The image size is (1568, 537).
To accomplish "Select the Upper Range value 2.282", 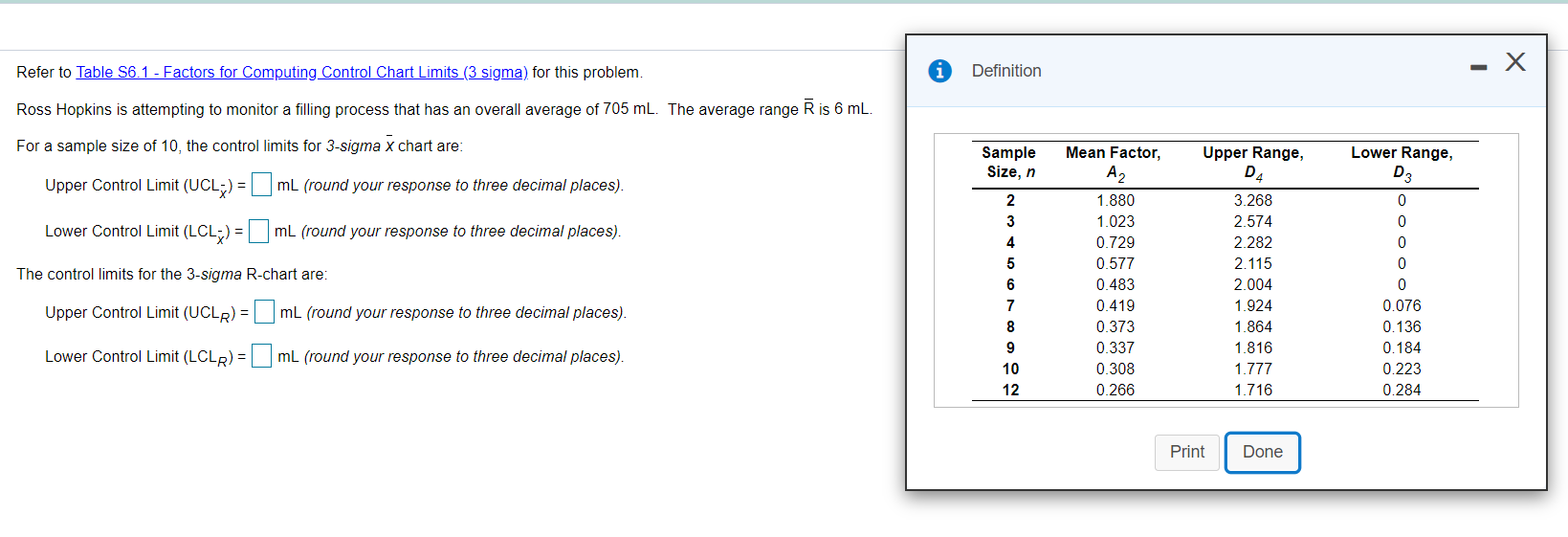I will tap(1253, 242).
